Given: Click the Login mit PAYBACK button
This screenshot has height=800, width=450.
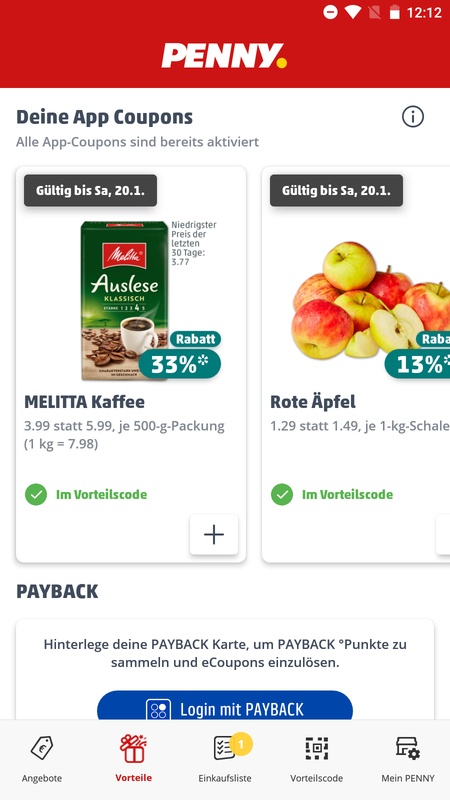Looking at the screenshot, I should click(x=225, y=709).
